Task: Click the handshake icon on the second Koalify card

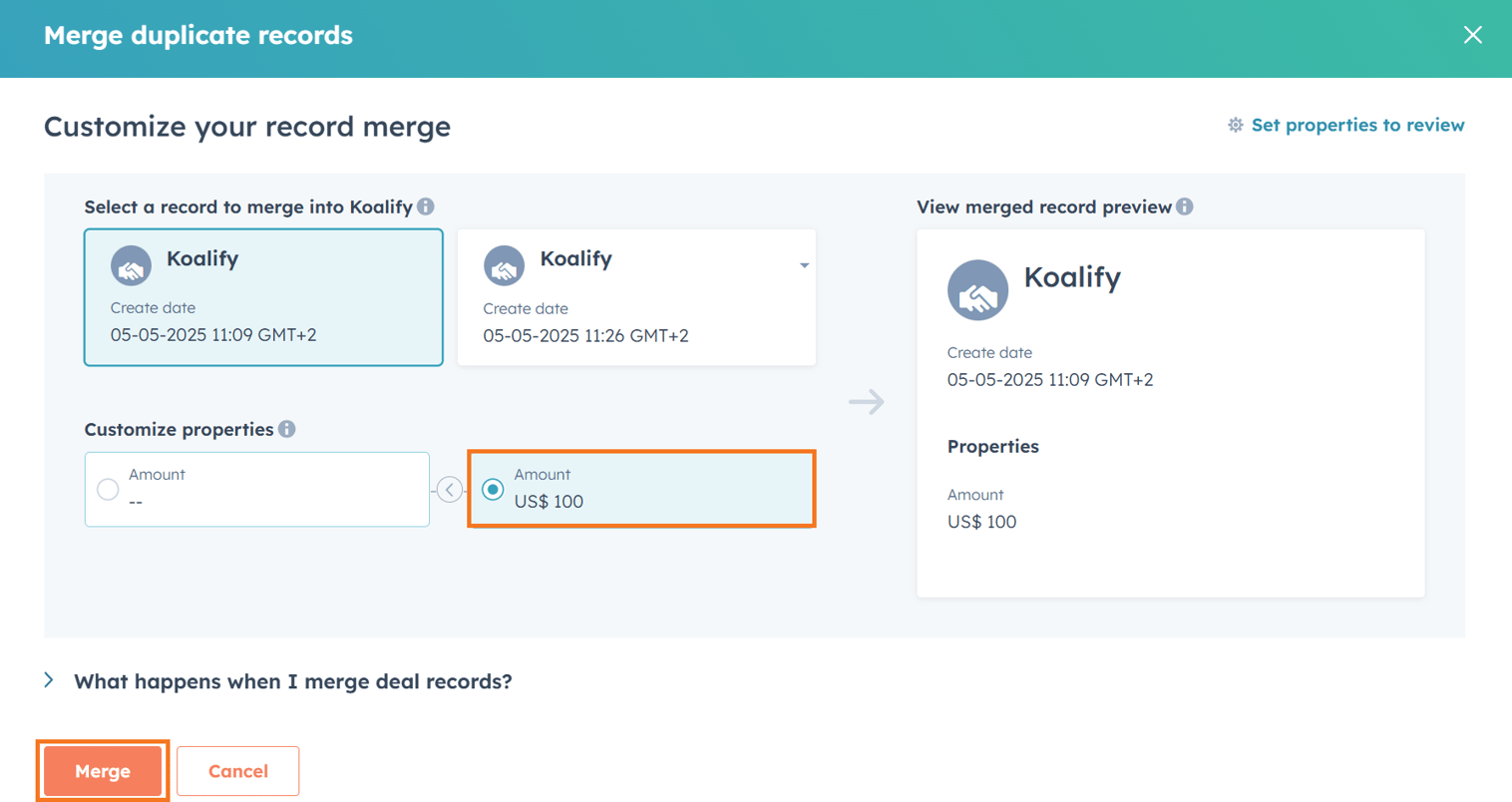Action: [505, 264]
